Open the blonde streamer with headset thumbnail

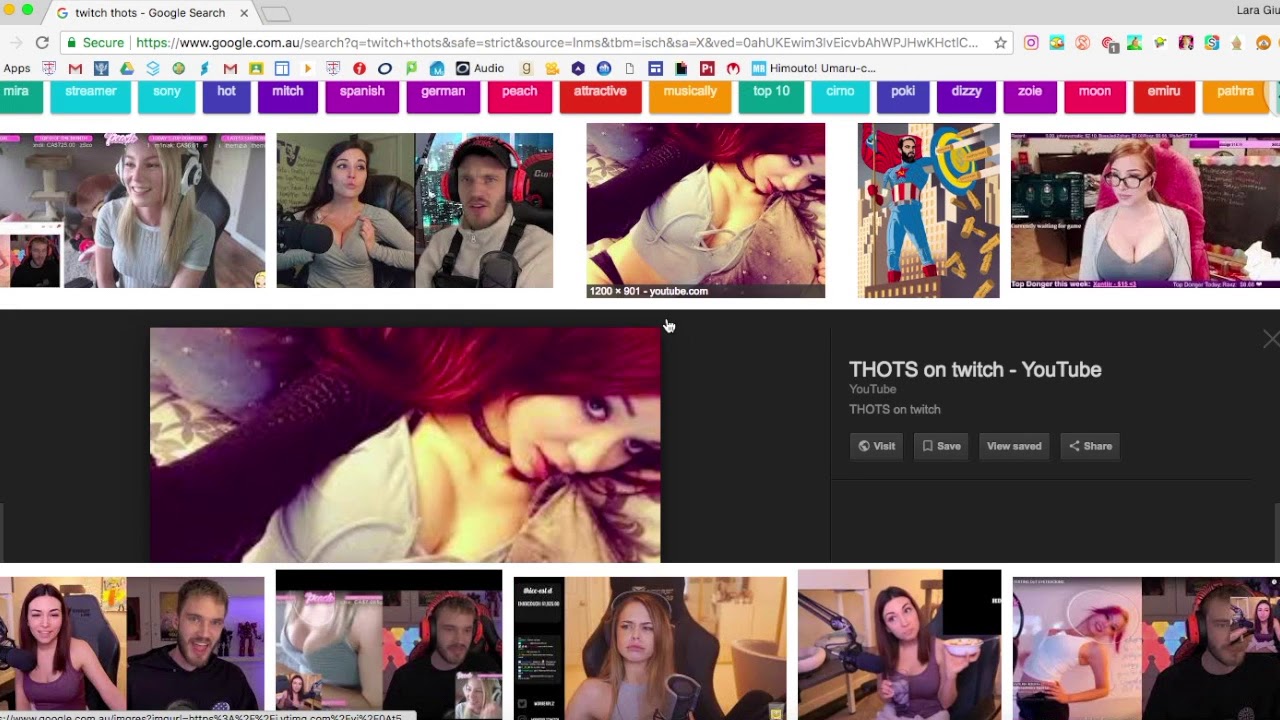point(132,210)
